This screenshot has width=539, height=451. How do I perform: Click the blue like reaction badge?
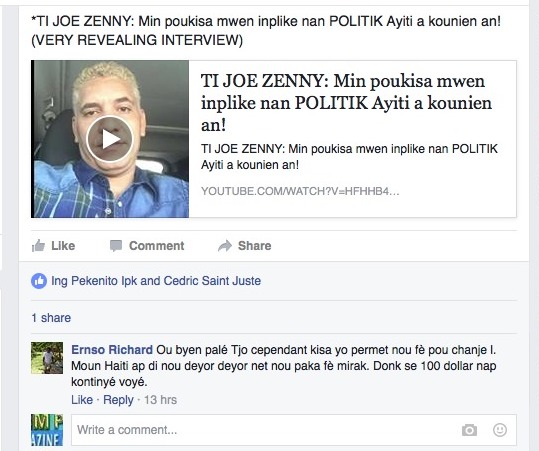pos(39,281)
